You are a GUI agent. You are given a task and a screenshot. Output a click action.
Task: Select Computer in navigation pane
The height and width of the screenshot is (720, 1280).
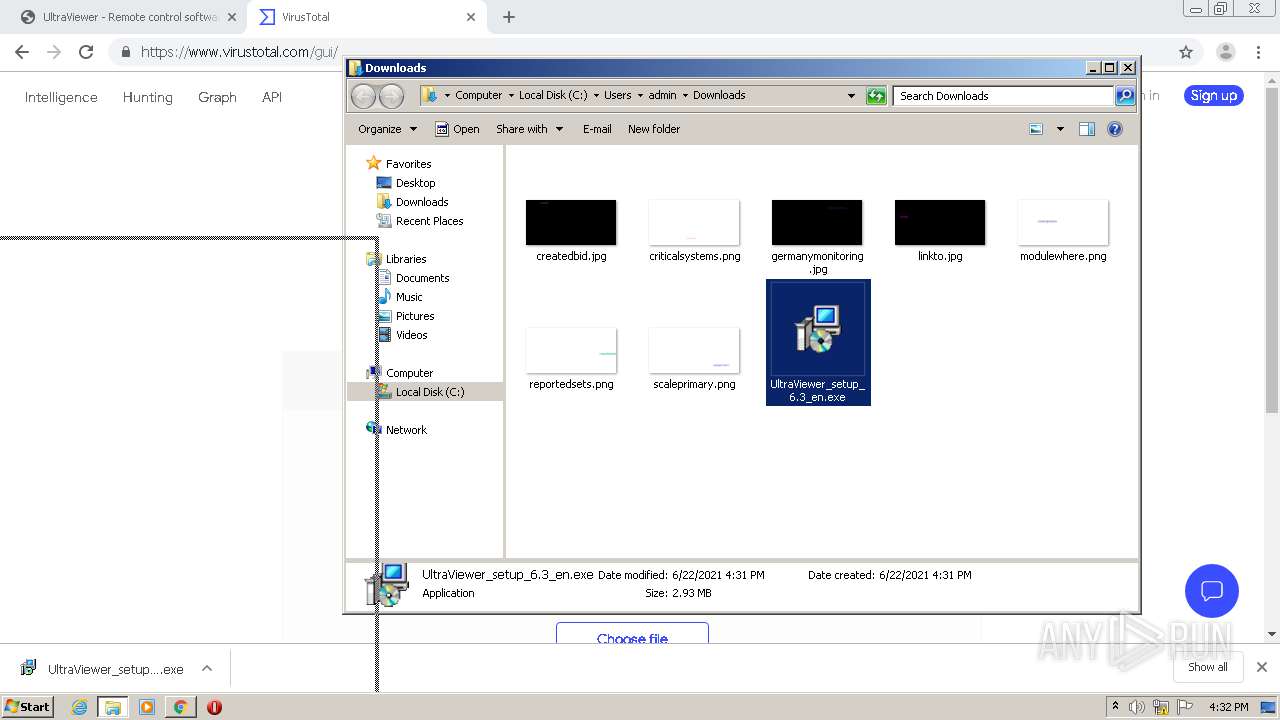(409, 373)
